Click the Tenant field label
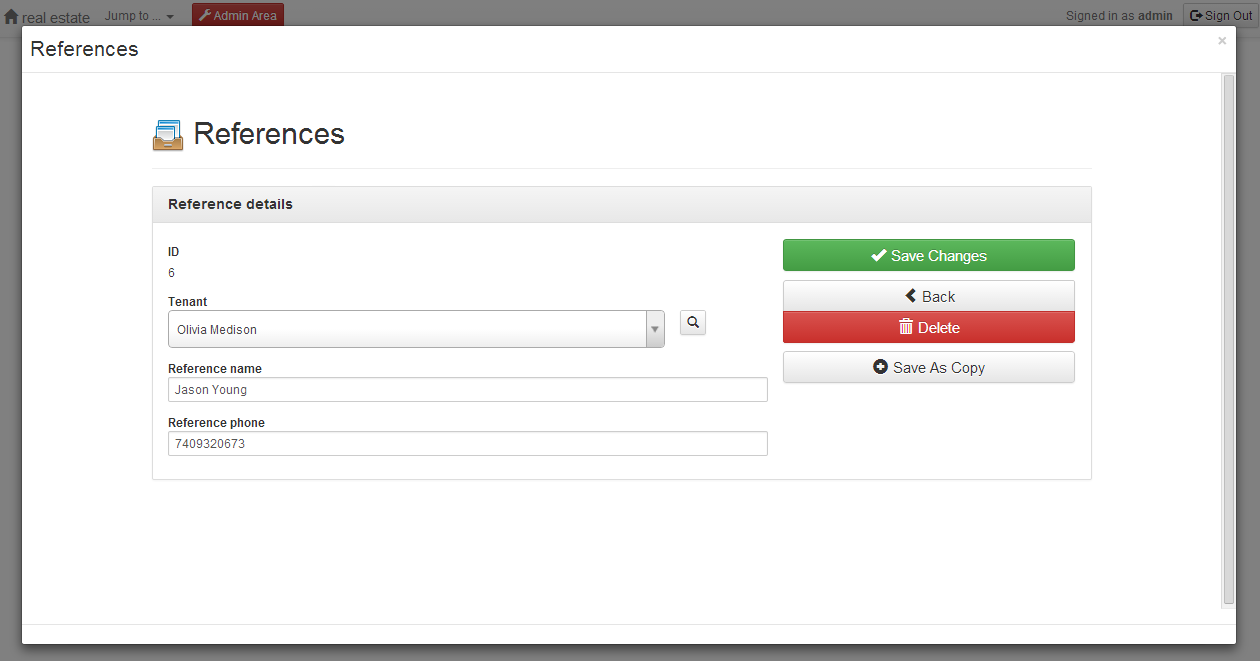The width and height of the screenshot is (1260, 661). [x=188, y=301]
